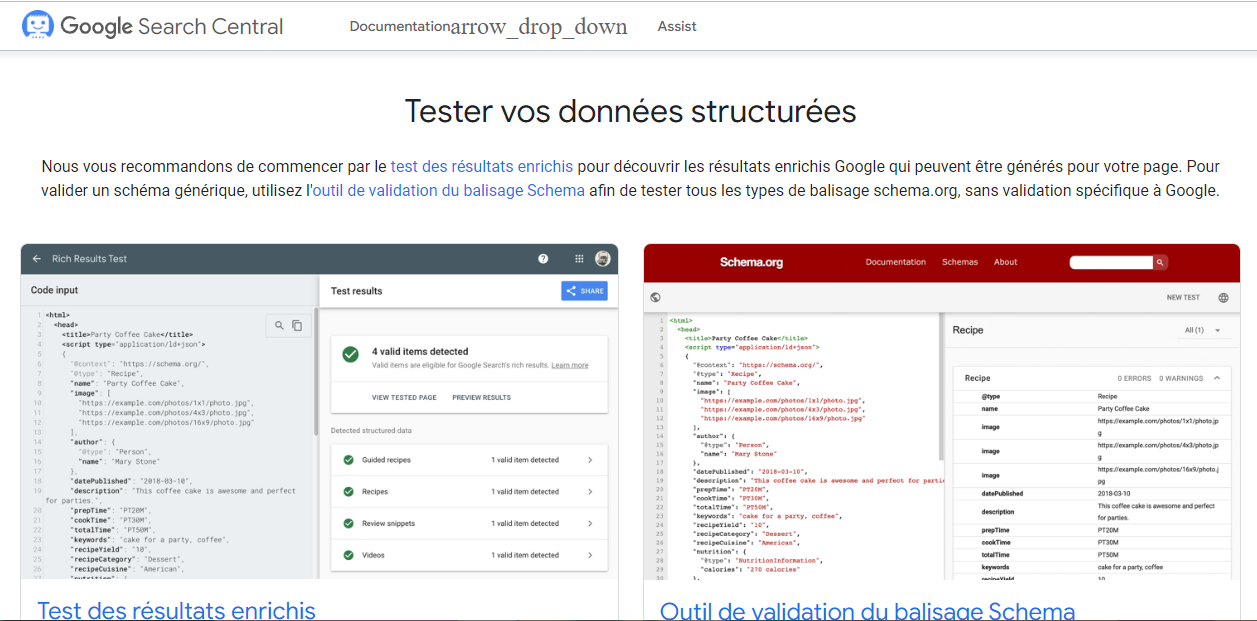Click the Schema.org logo in red header
Viewport: 1257px width, 621px height.
[751, 263]
